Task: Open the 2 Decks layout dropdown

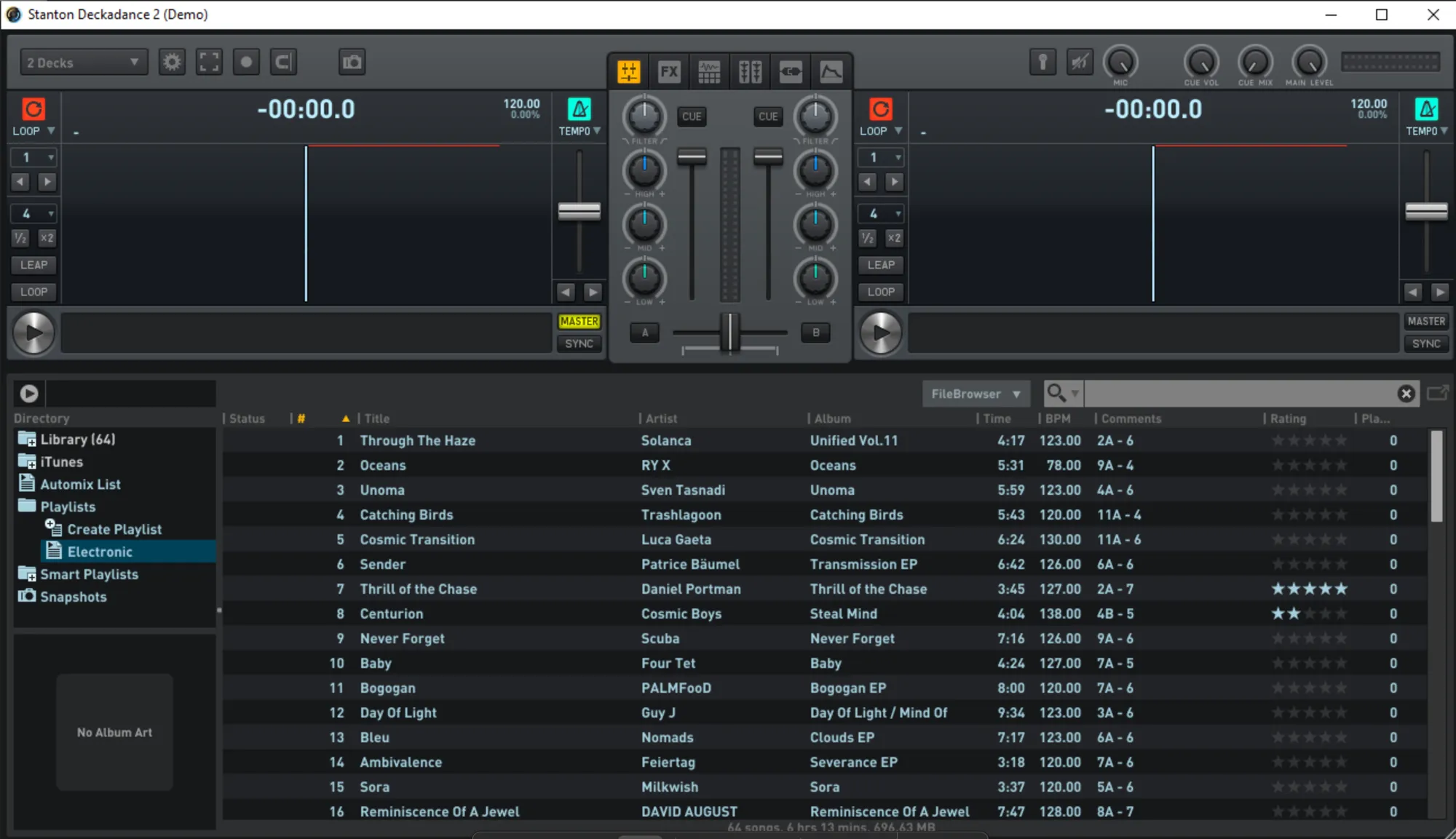Action: (83, 62)
